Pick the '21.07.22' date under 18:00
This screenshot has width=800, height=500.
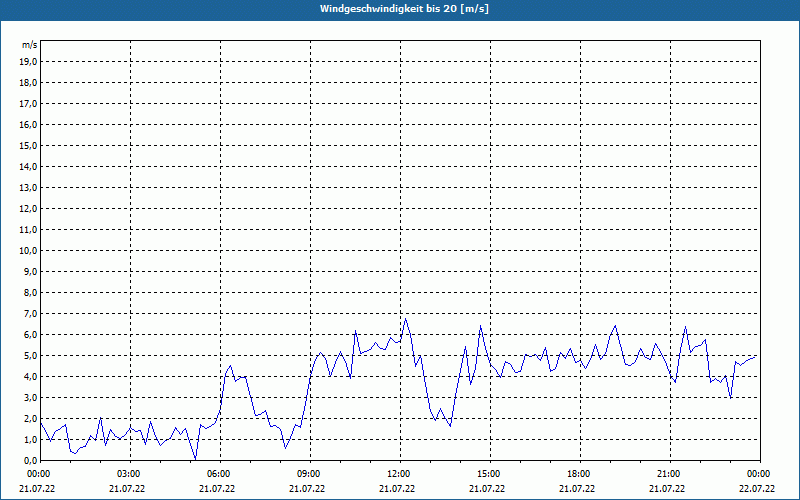tap(577, 489)
